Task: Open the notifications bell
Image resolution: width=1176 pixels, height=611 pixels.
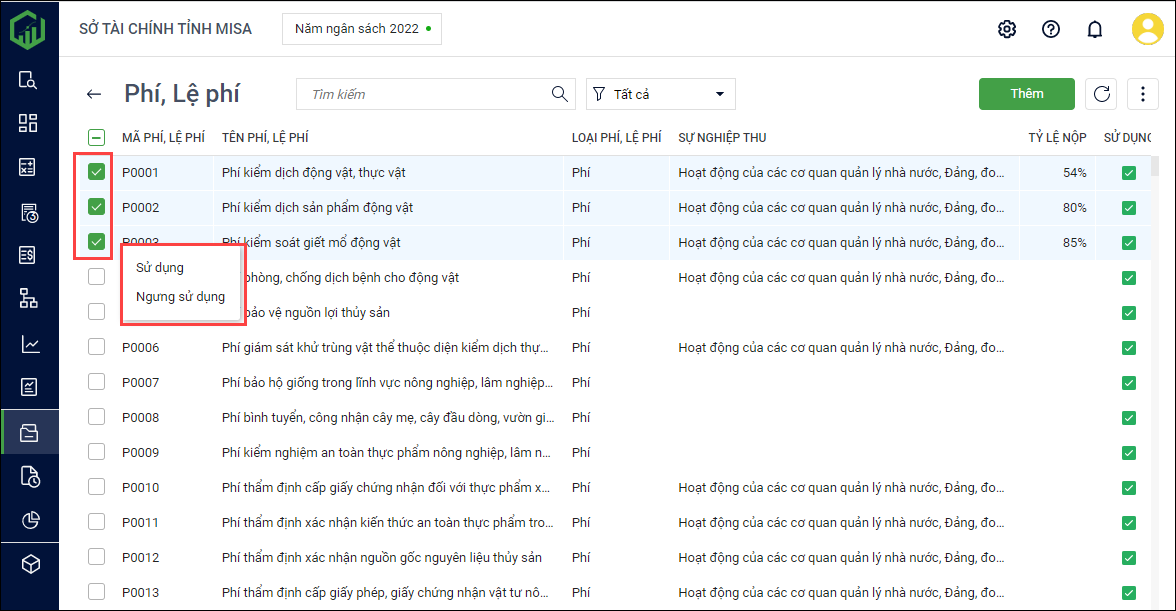Action: click(x=1095, y=29)
